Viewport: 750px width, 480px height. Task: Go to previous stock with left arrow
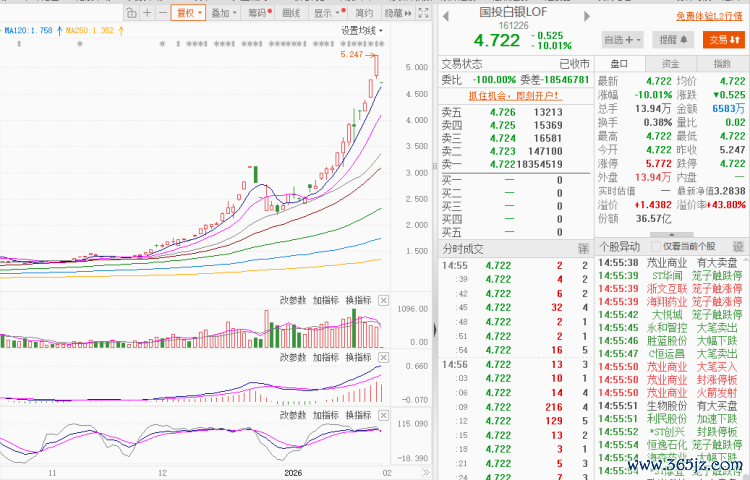click(x=446, y=17)
